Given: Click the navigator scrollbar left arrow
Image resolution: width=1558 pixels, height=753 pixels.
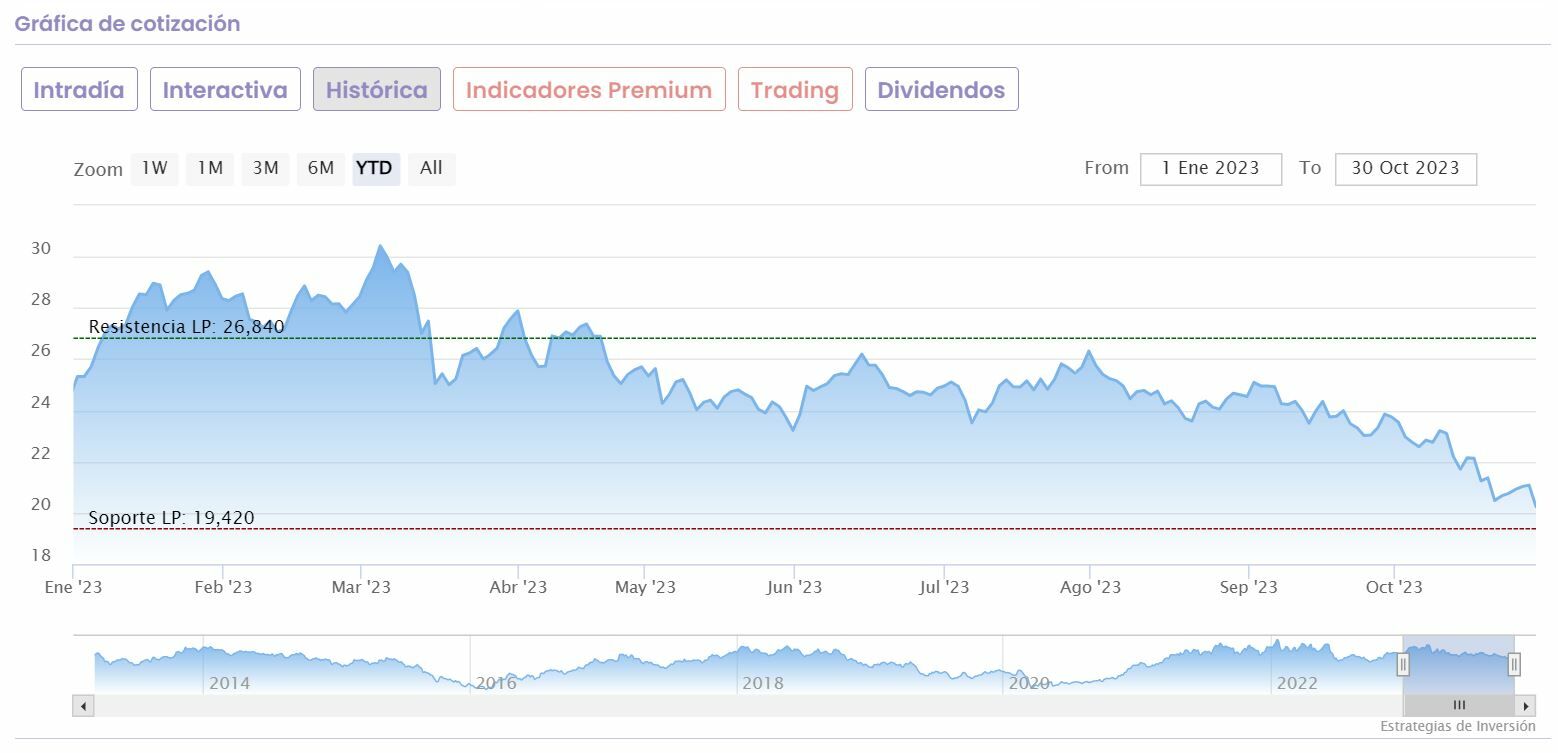Looking at the screenshot, I should [83, 706].
